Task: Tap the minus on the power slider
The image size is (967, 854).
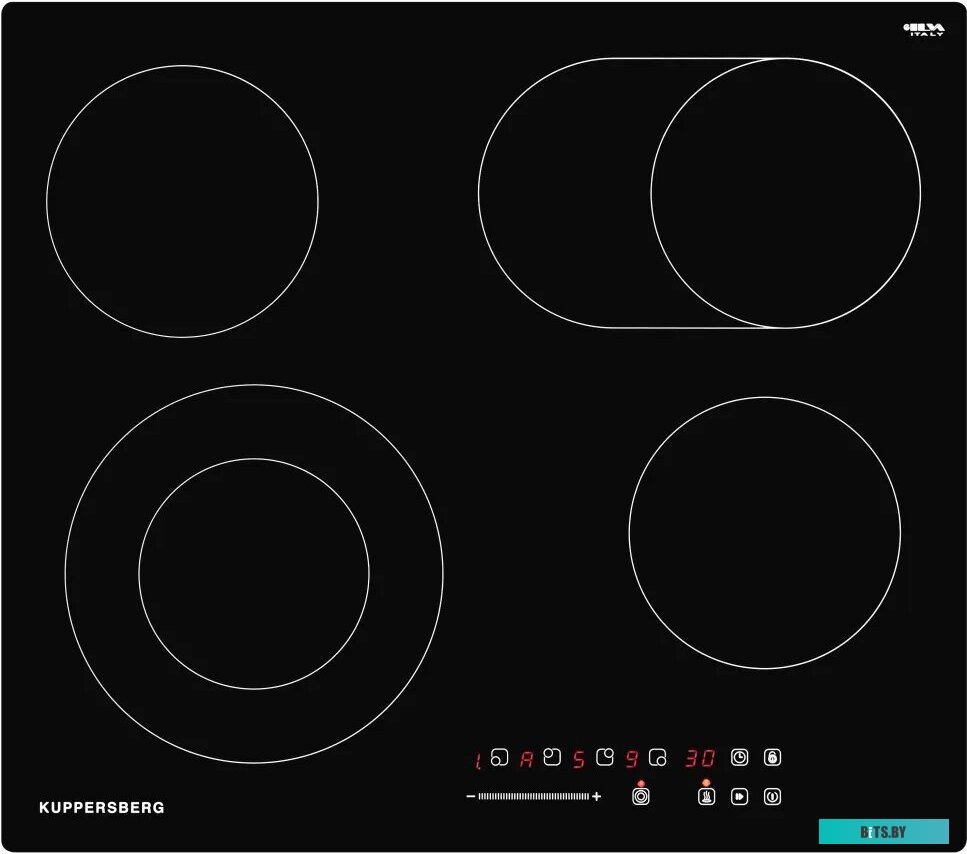Action: [470, 797]
